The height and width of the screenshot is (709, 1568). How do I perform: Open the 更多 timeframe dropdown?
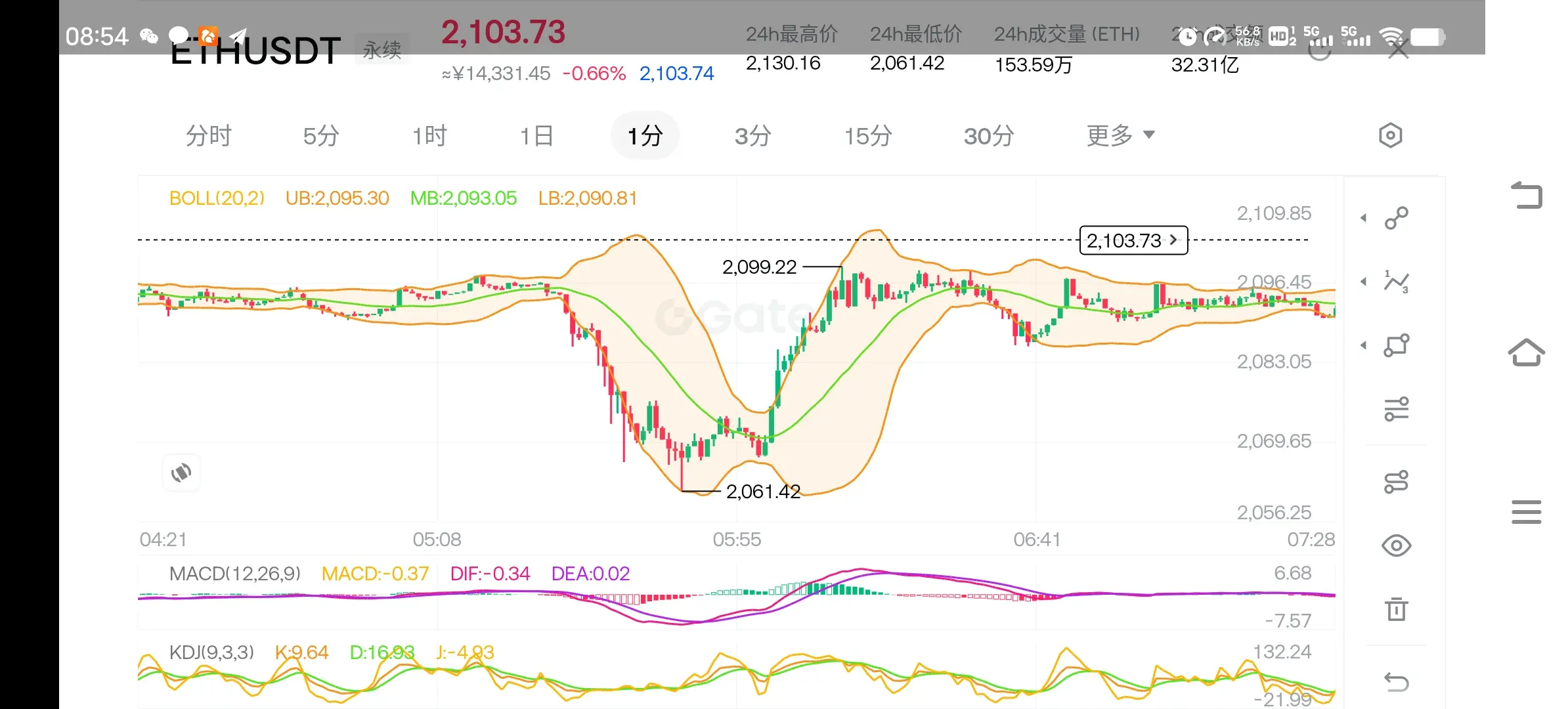tap(1120, 136)
